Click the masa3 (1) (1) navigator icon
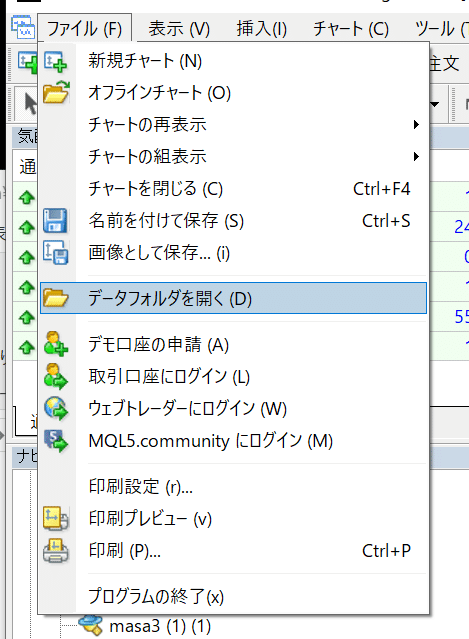 coord(90,625)
